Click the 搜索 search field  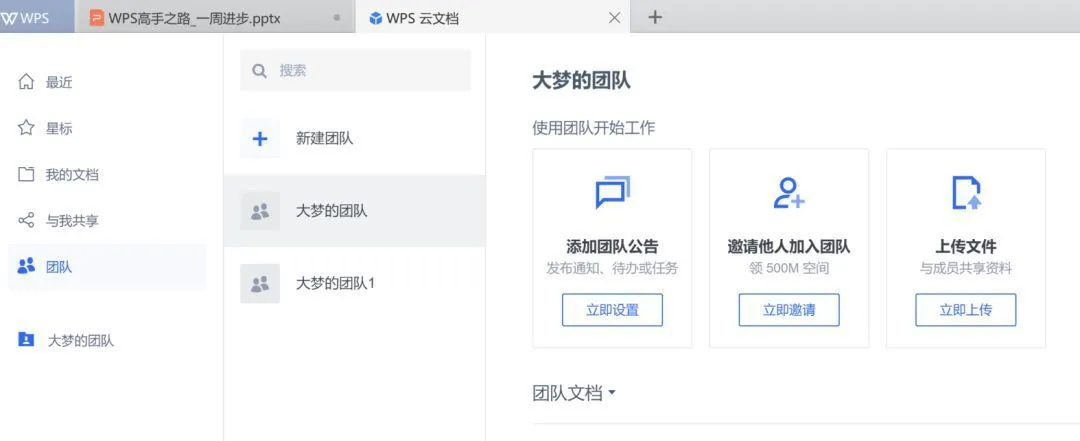point(355,70)
